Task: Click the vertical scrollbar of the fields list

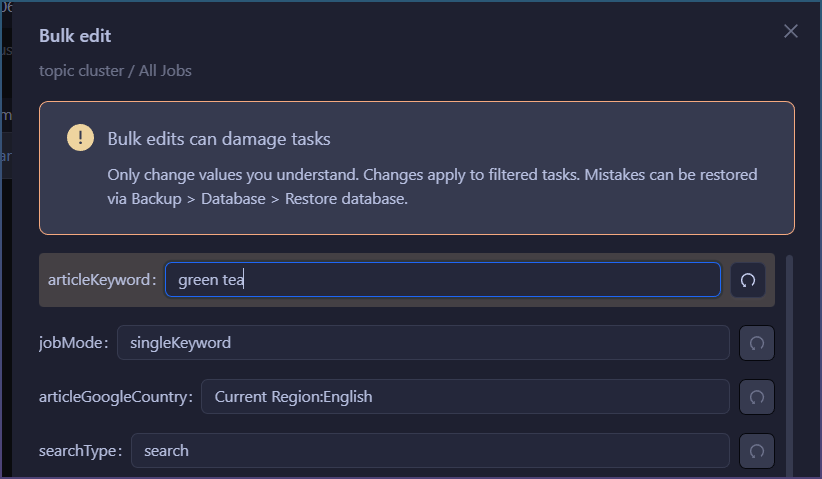Action: pos(790,360)
